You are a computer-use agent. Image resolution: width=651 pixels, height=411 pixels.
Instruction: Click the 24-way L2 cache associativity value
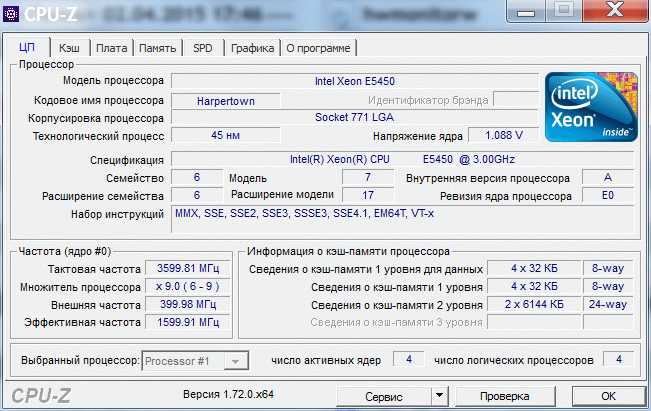tap(608, 304)
